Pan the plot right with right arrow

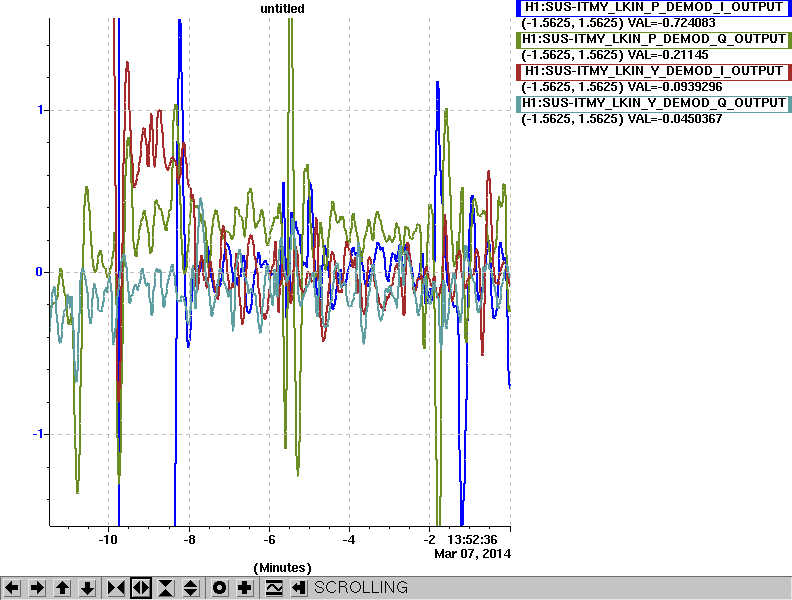[37, 588]
